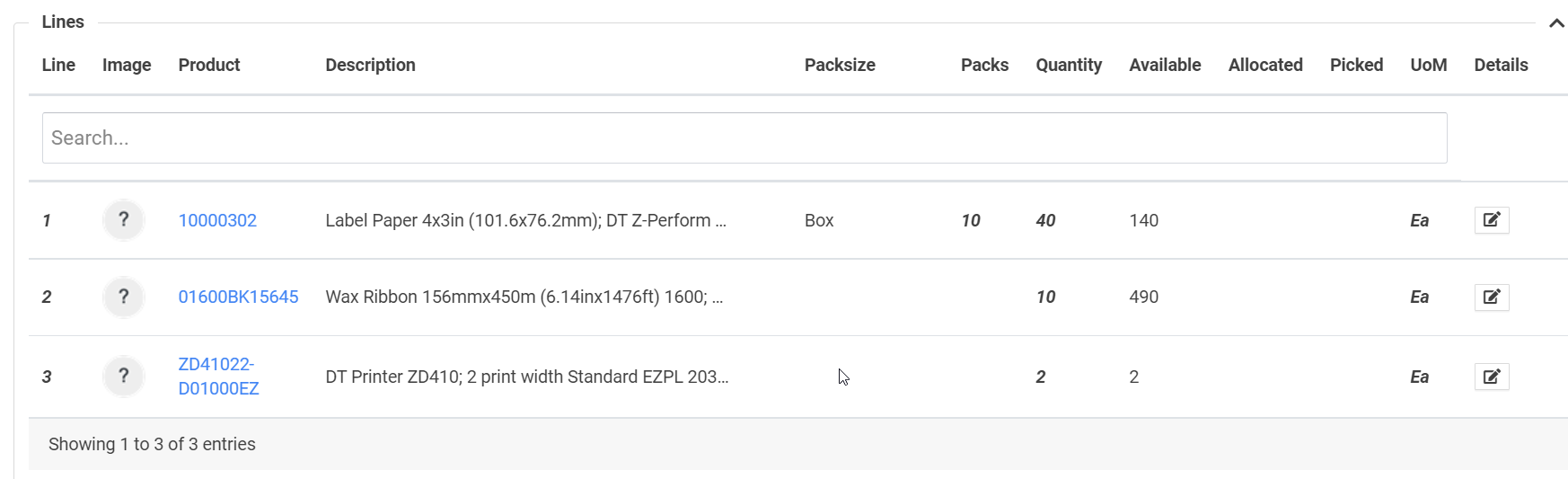Screen dimensions: 1568x479
Task: Collapse the Lines section chevron
Action: tap(1556, 23)
